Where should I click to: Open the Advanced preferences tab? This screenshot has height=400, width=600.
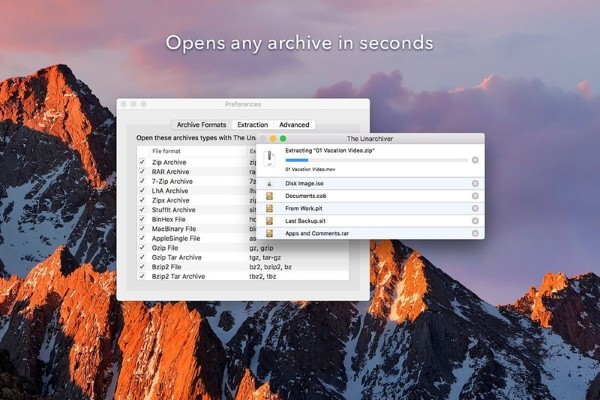[x=294, y=125]
